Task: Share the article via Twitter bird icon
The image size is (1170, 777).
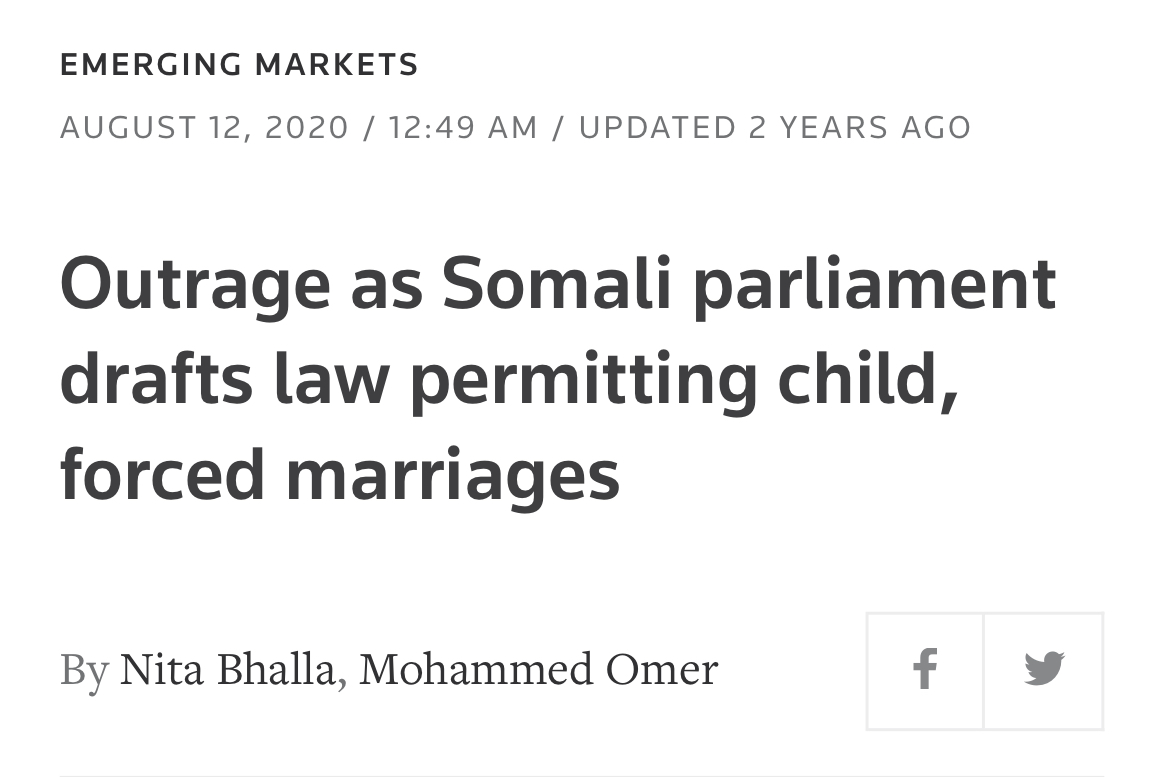Action: pyautogui.click(x=1044, y=670)
